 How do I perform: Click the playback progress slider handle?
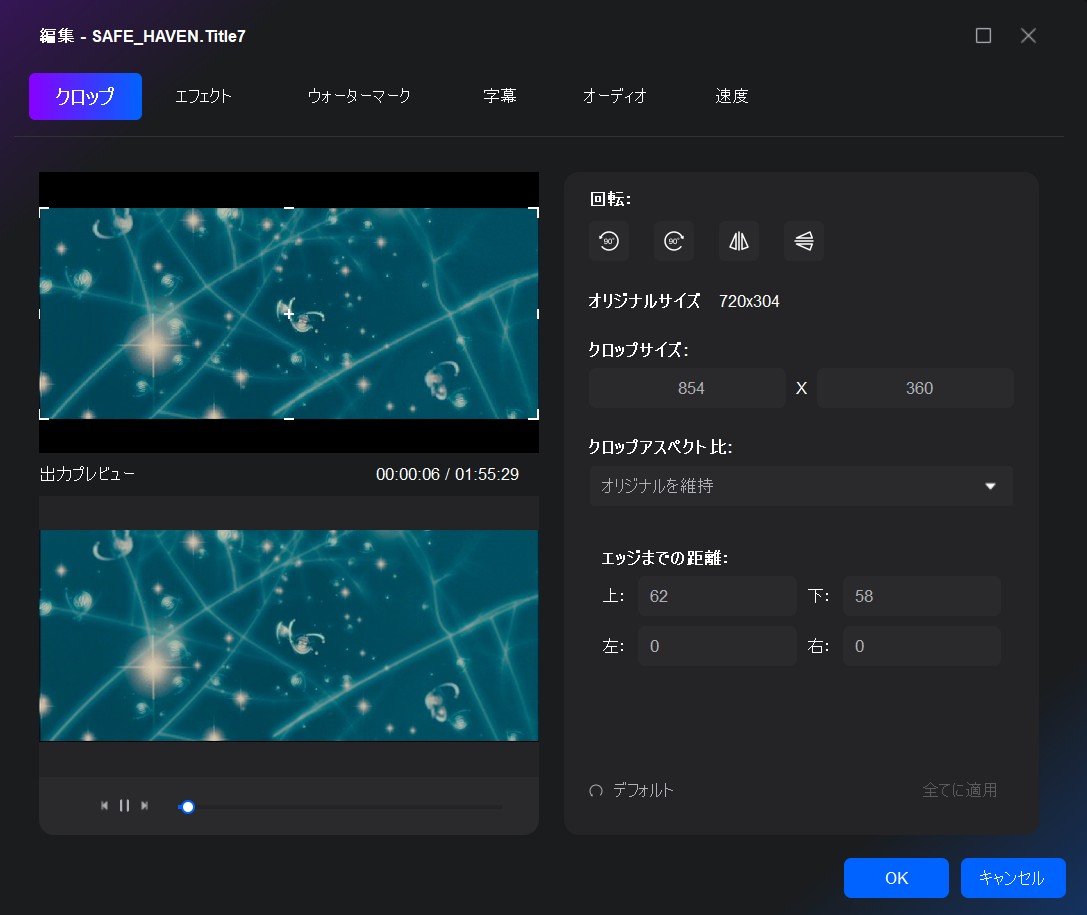(188, 807)
